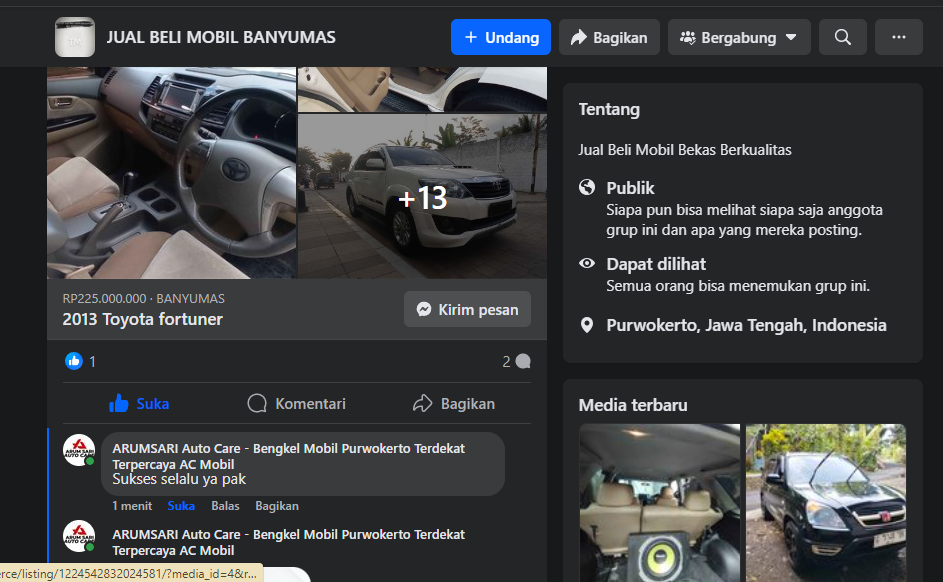Viewport: 943px width, 582px height.
Task: Share the group using top Bagikan button
Action: 609,37
